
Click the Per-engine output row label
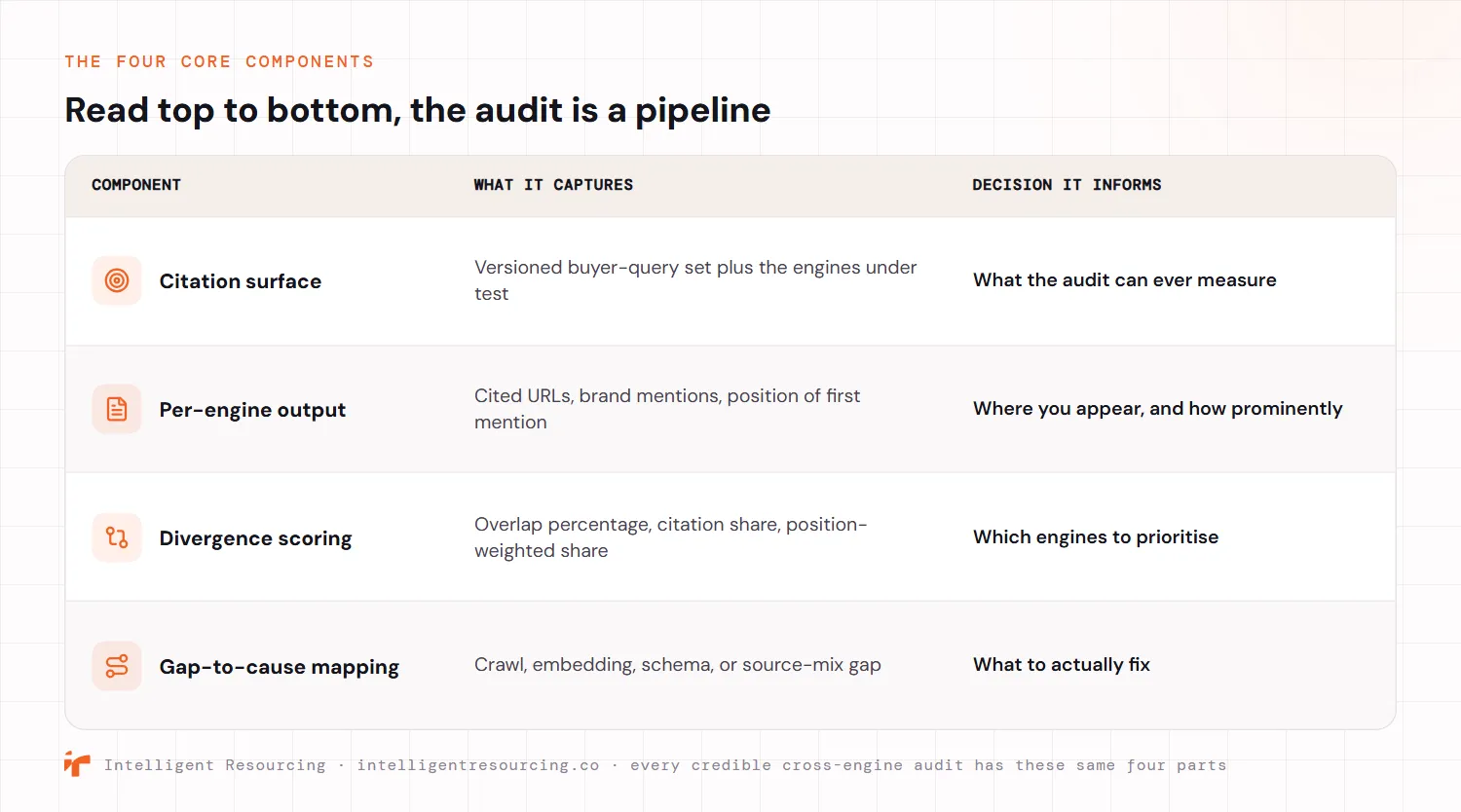point(252,410)
